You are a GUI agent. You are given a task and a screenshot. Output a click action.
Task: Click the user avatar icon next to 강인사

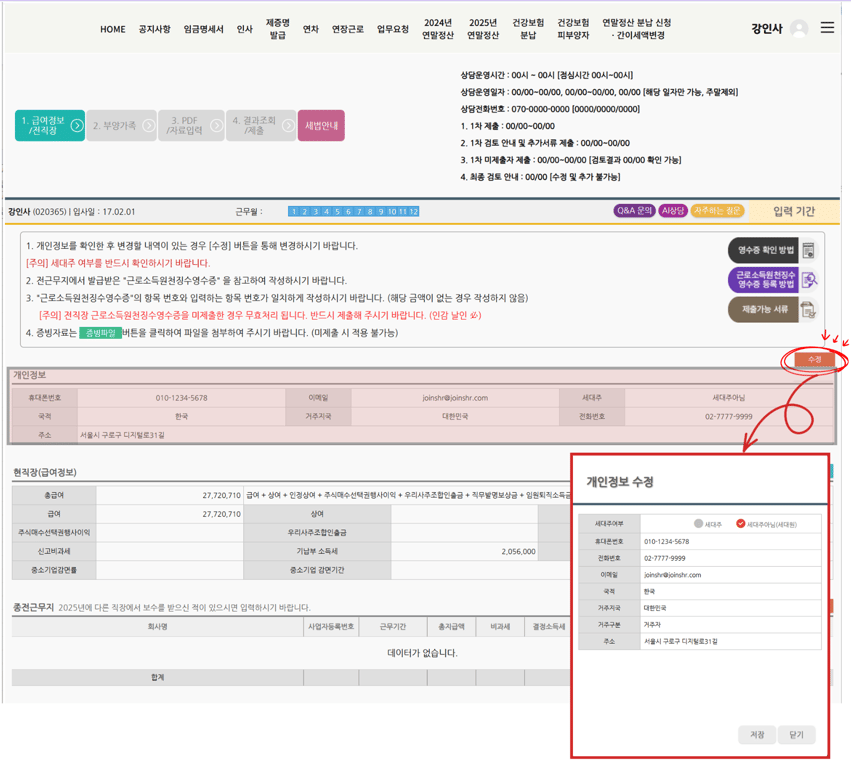[798, 28]
